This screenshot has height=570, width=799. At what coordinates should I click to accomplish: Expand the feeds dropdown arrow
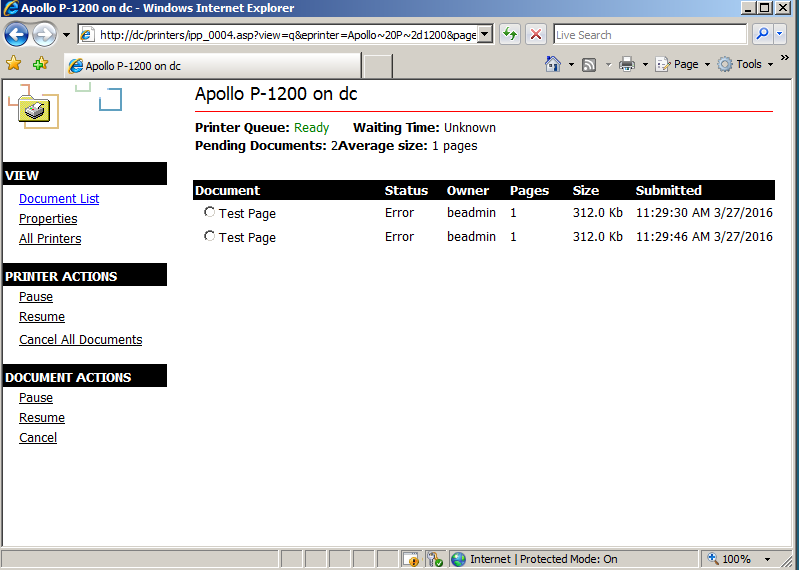pos(608,65)
